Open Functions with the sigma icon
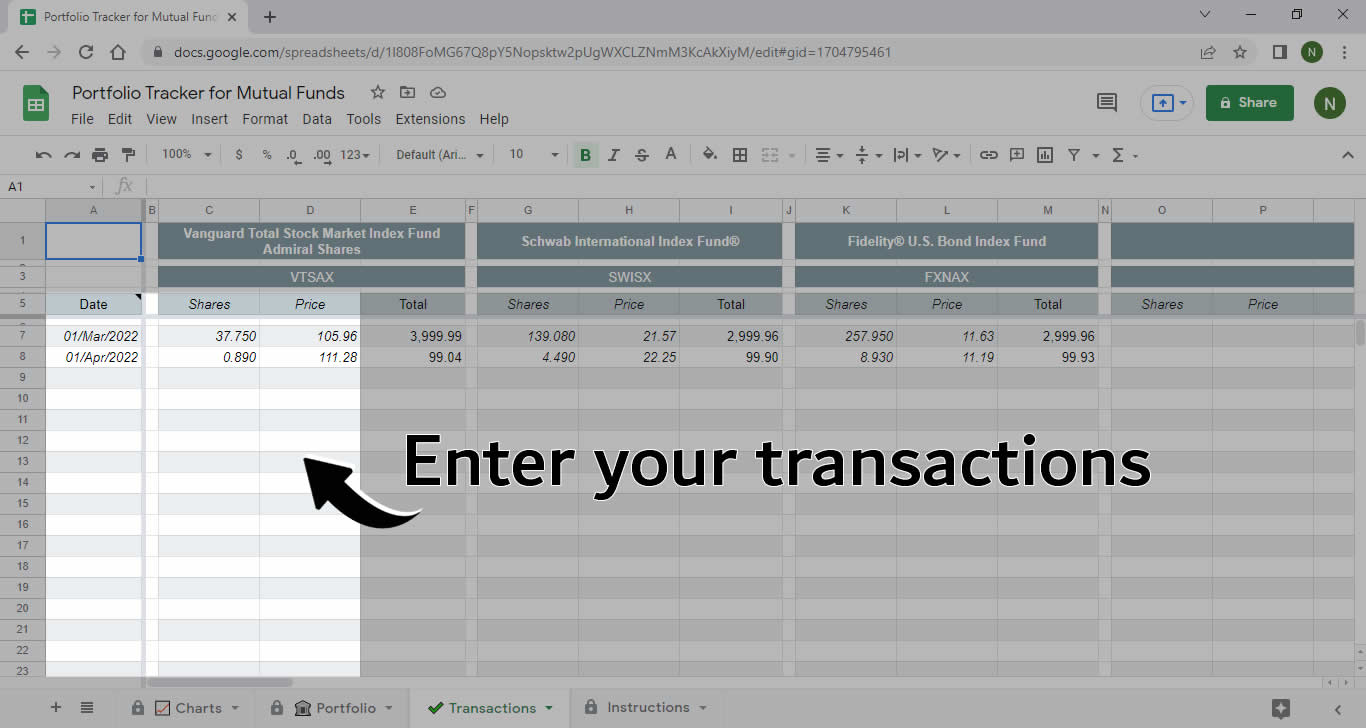1366x728 pixels. pos(1120,154)
